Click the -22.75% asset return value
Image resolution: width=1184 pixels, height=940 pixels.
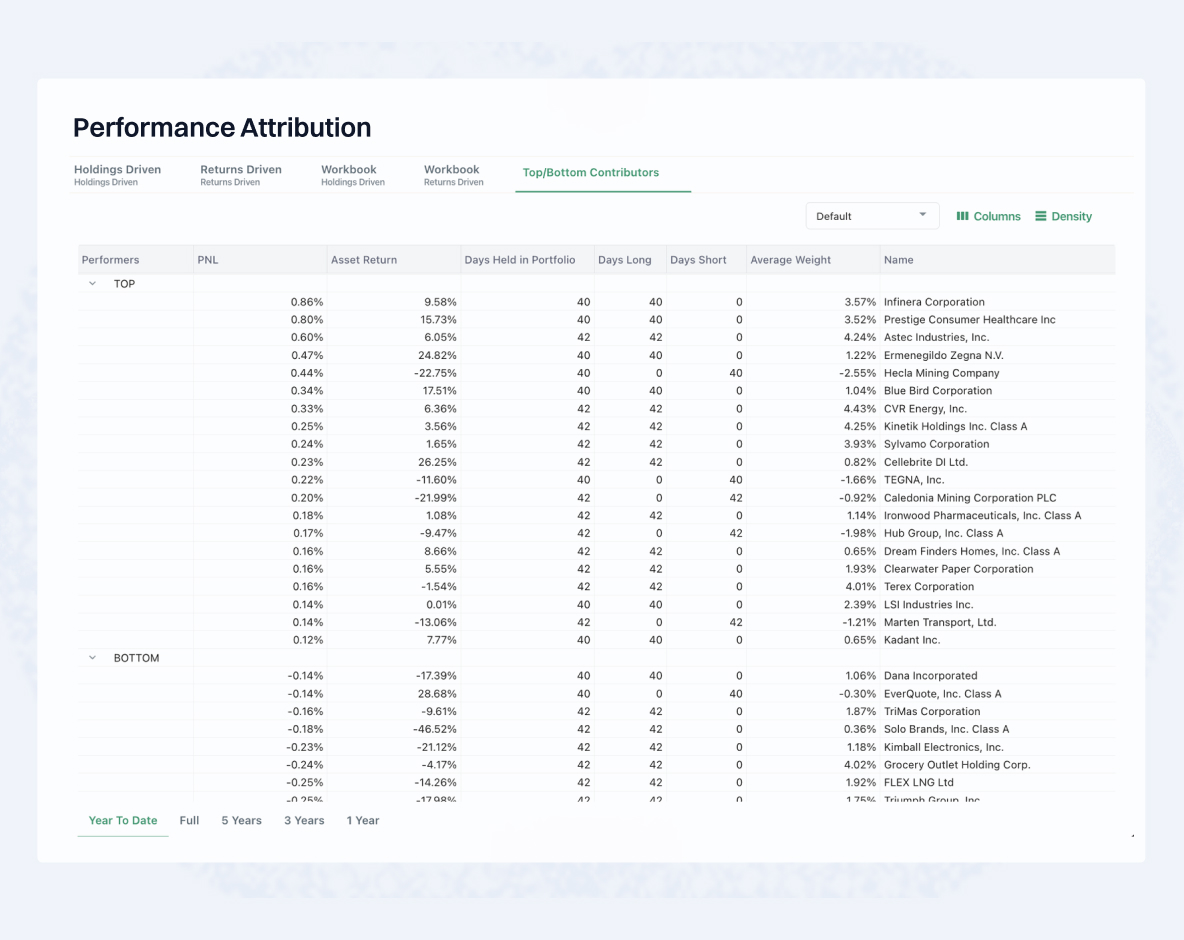tap(435, 373)
